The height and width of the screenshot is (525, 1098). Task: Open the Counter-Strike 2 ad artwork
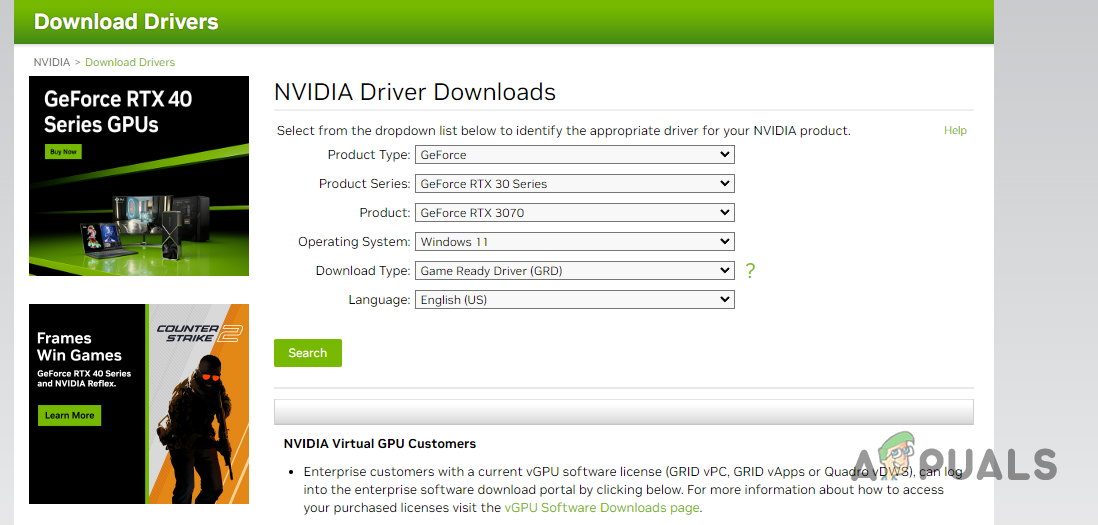click(197, 404)
